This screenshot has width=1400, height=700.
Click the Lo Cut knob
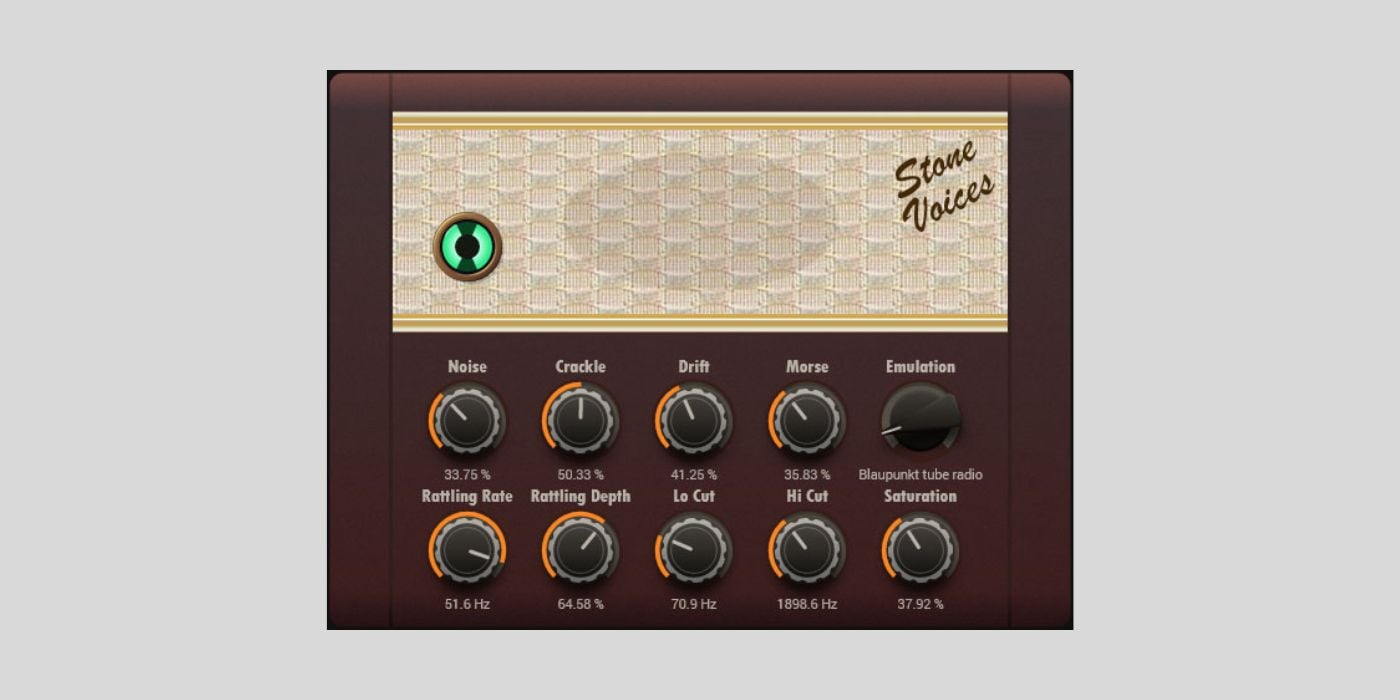tap(694, 551)
